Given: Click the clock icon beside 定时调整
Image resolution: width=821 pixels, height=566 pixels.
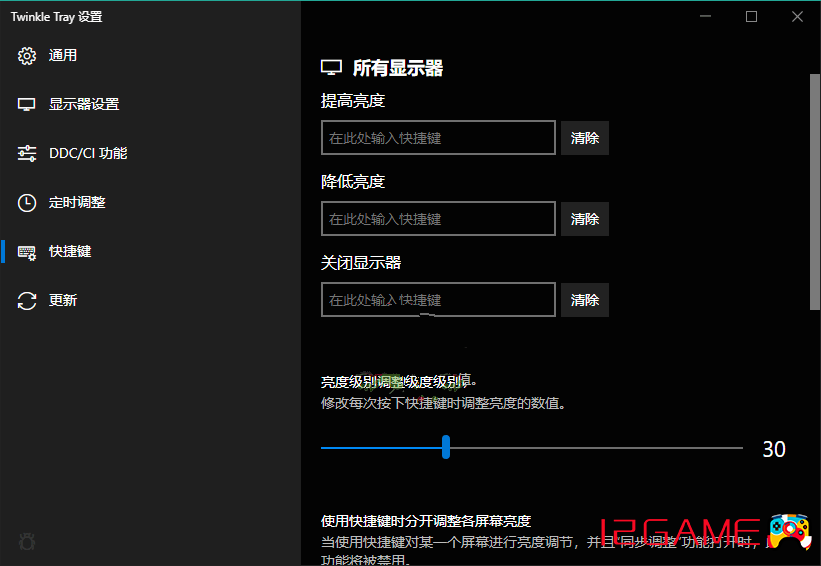Looking at the screenshot, I should point(27,203).
